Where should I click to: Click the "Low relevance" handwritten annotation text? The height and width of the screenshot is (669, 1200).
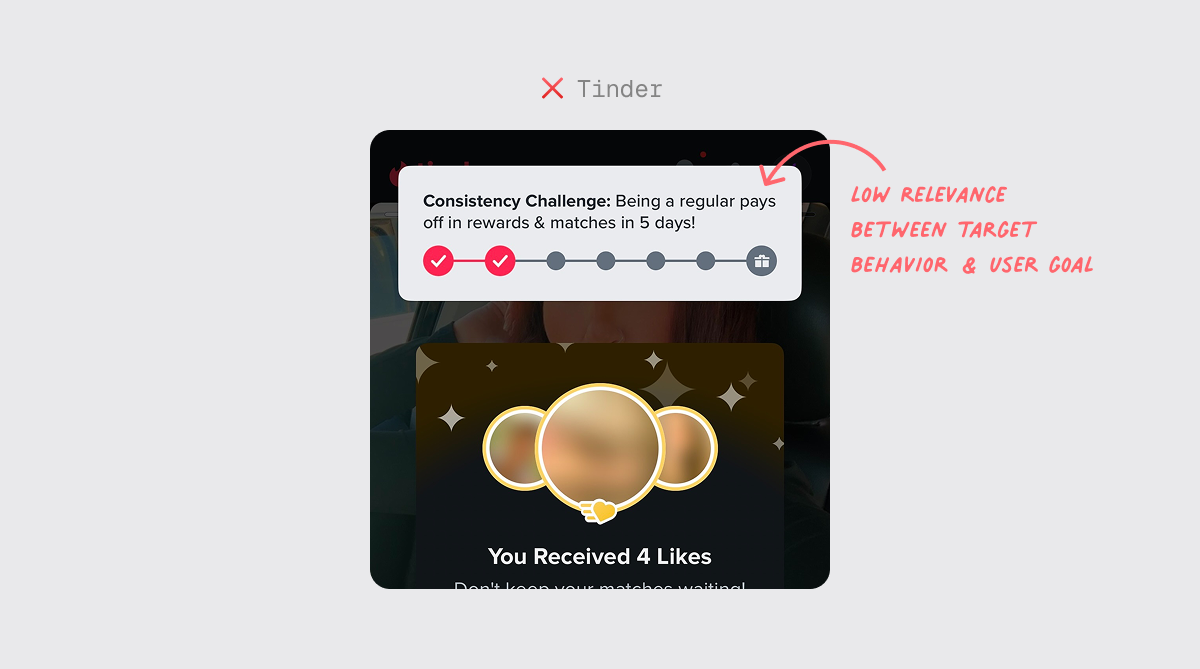pyautogui.click(x=929, y=195)
